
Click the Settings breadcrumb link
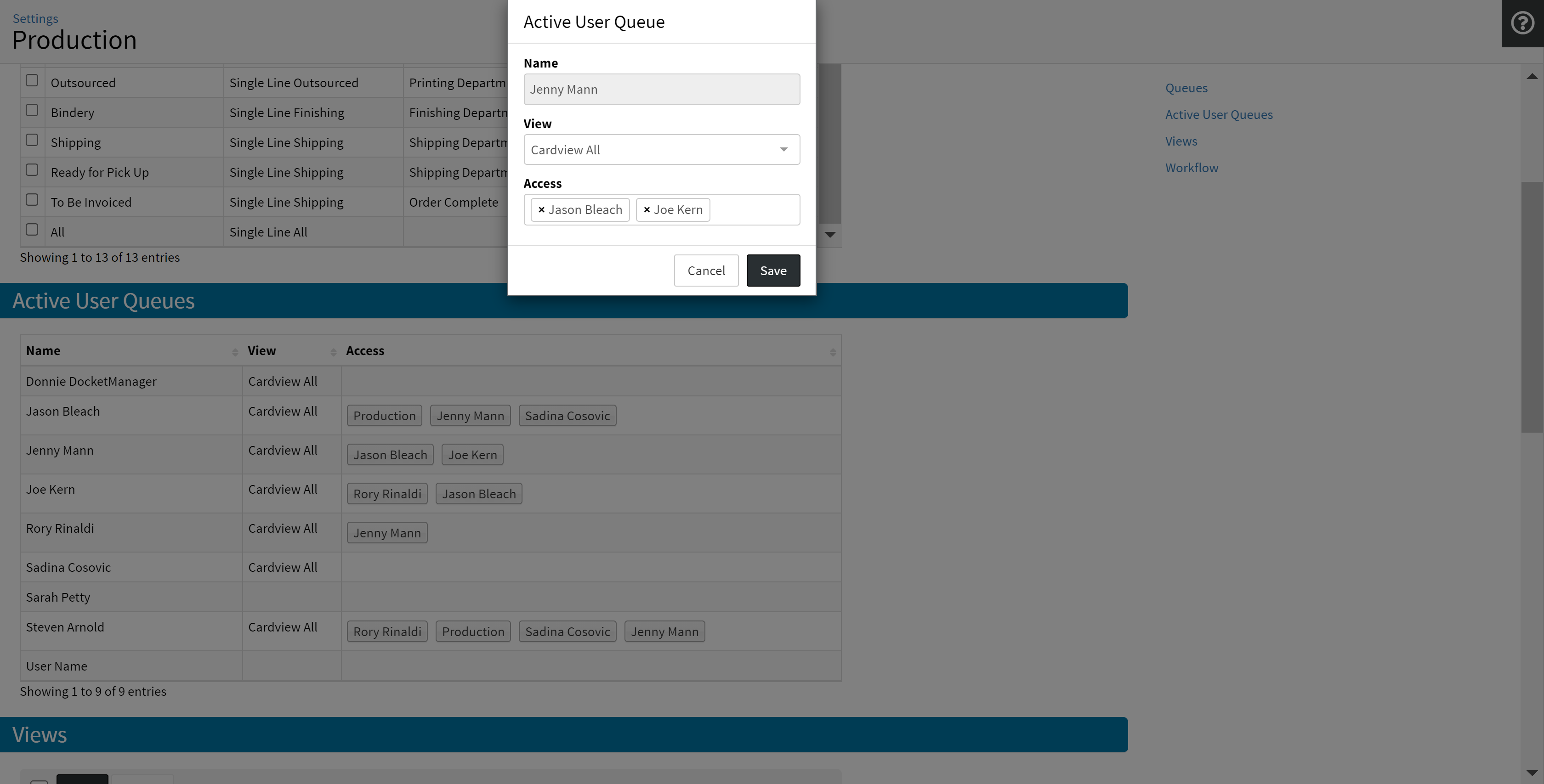35,18
